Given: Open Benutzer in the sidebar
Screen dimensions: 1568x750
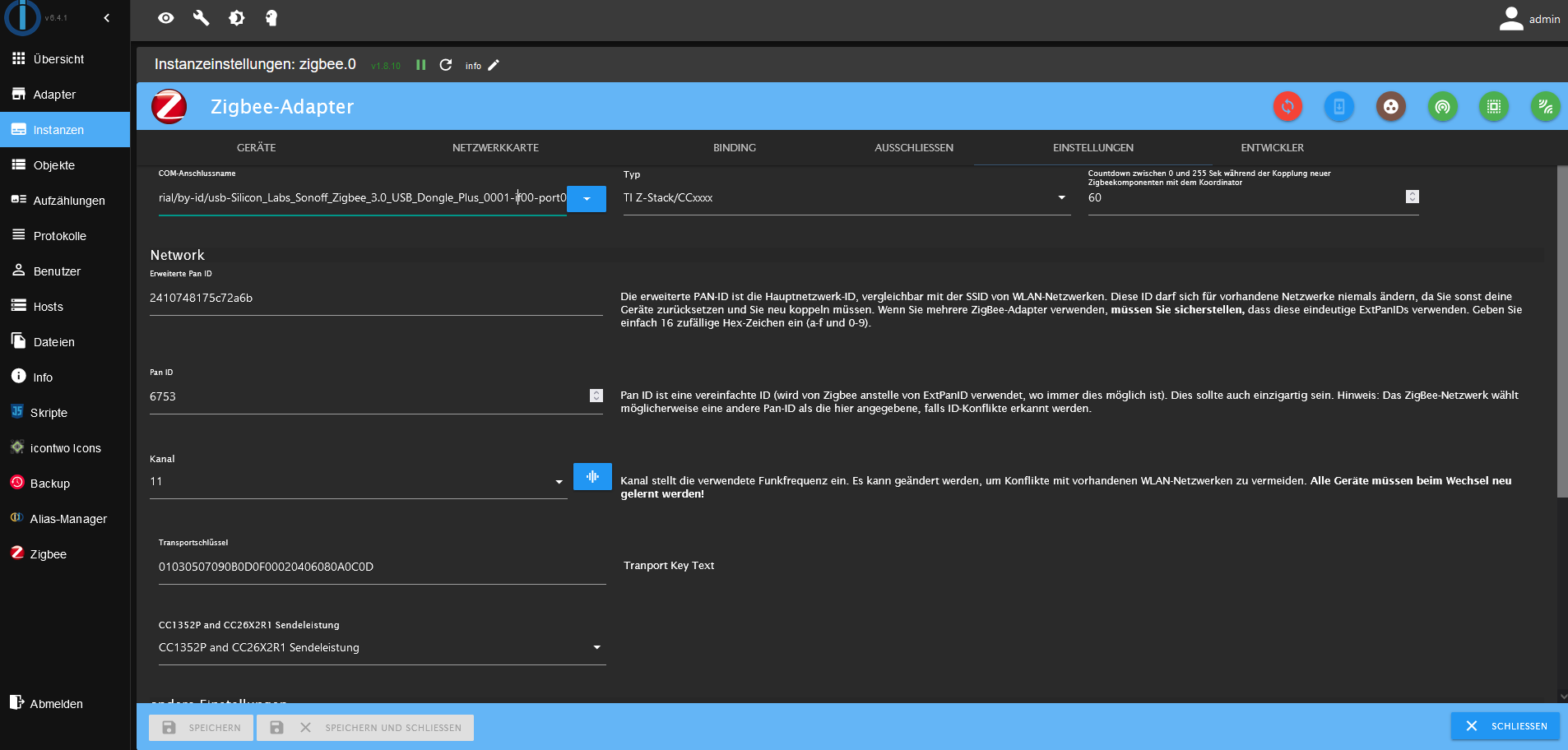Looking at the screenshot, I should point(65,271).
